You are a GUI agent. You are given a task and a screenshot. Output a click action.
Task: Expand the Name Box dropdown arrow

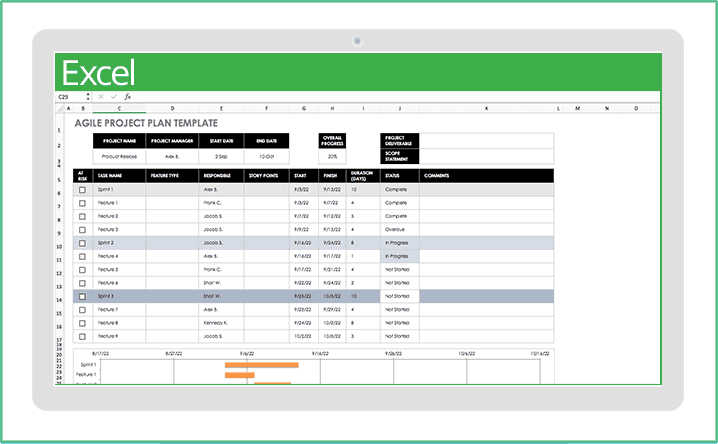87,97
